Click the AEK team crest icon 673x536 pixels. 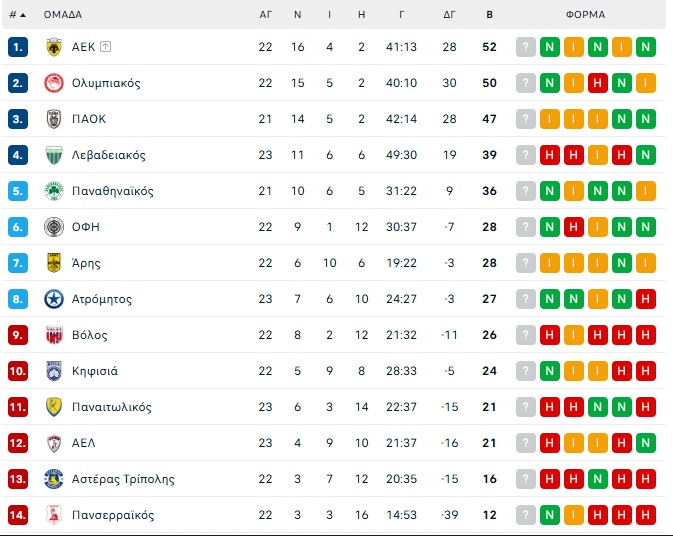pyautogui.click(x=54, y=47)
